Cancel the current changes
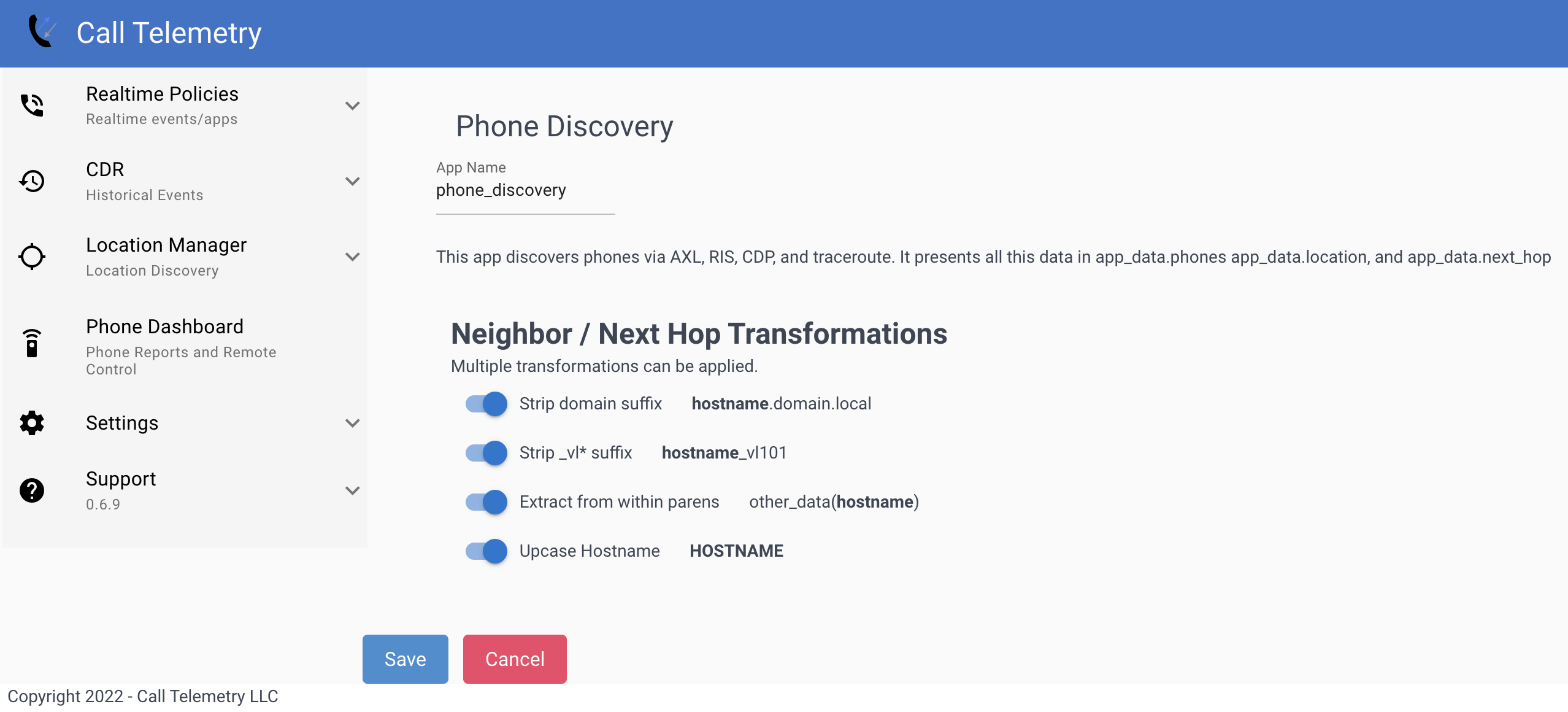Image resolution: width=1568 pixels, height=712 pixels. (x=515, y=659)
